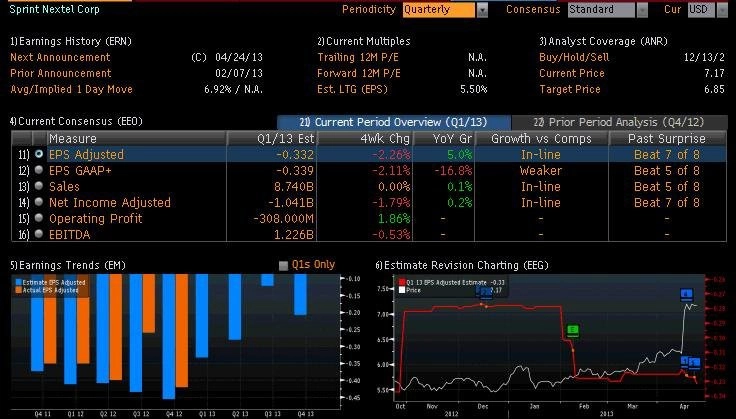This screenshot has width=736, height=419.
Task: Click Operating Profit value -308.000M
Action: 283,218
